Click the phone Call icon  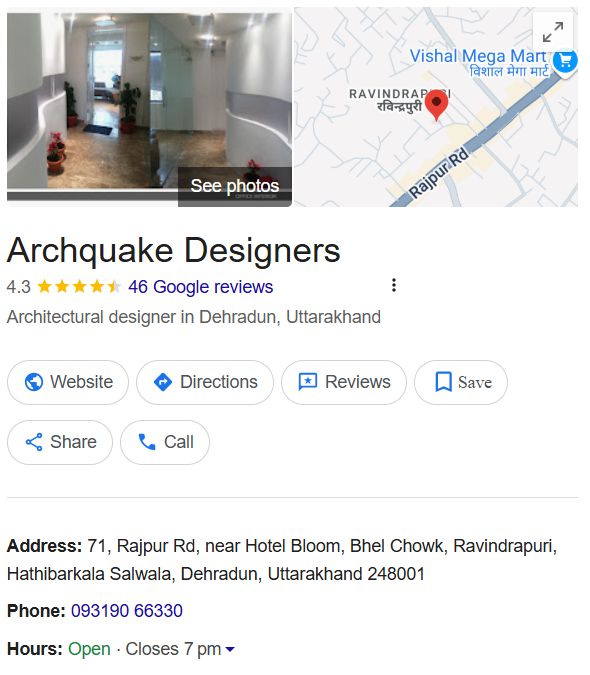tap(147, 442)
